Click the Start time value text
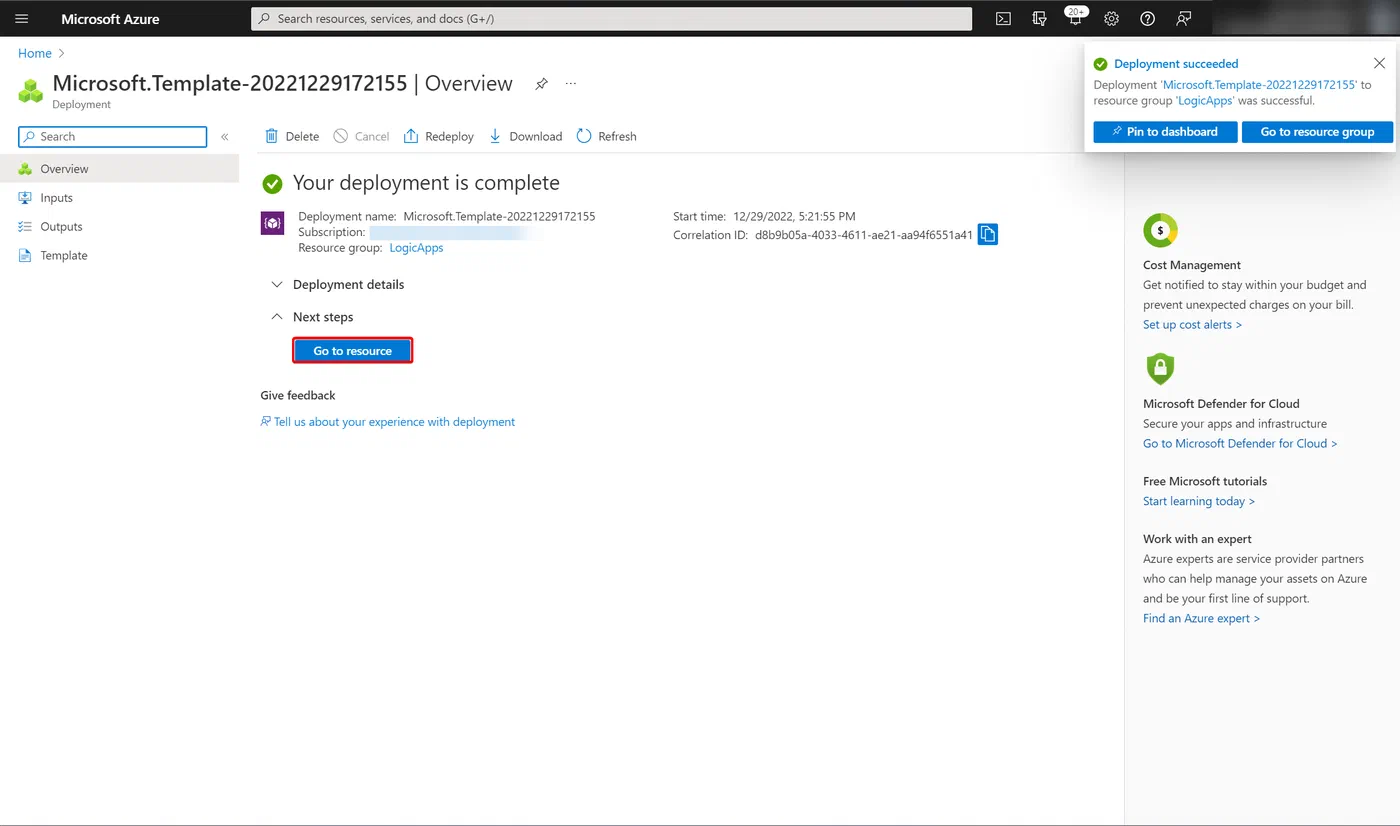 794,217
